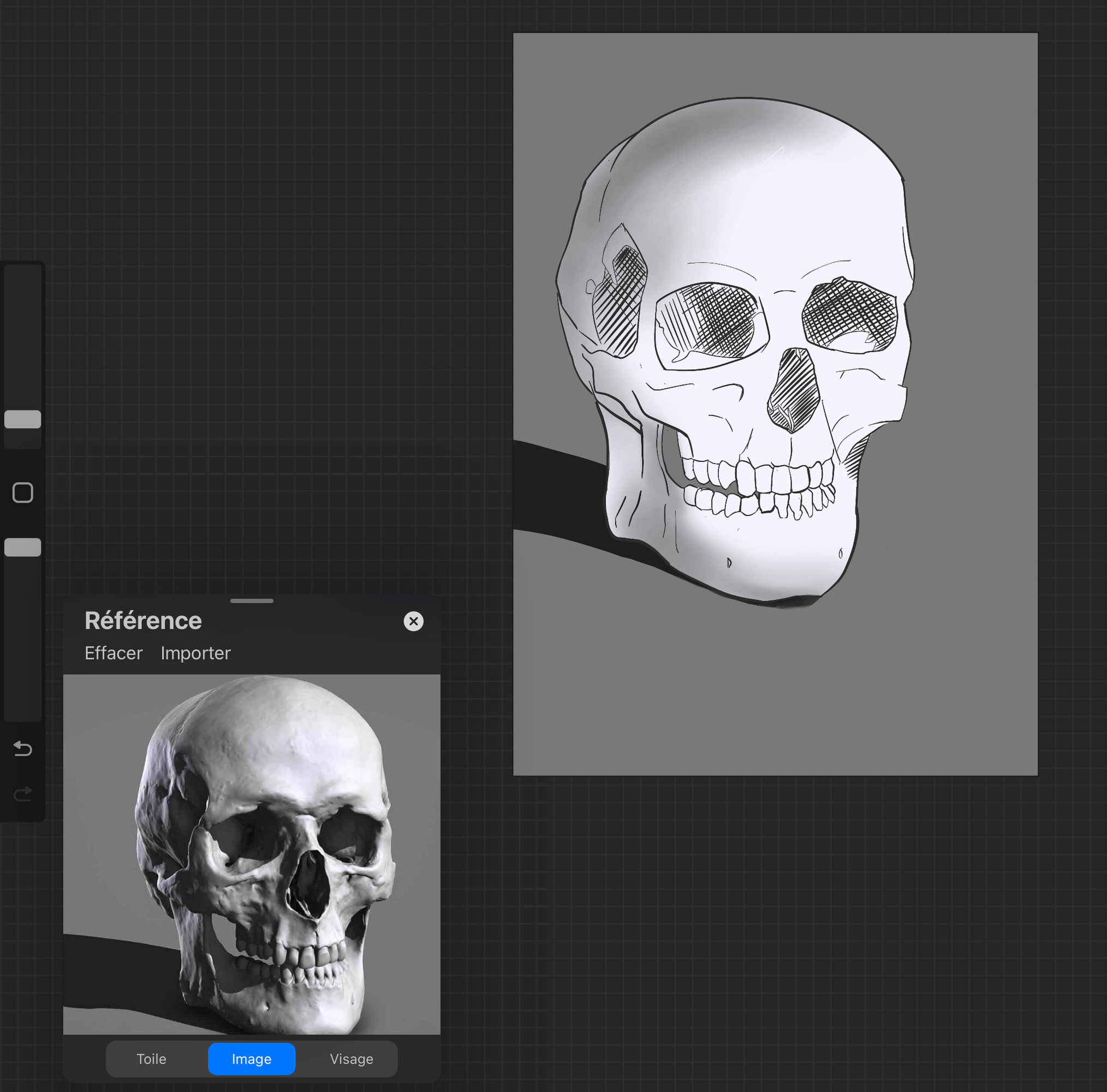
Task: Click the upper brush size slider handle
Action: click(22, 419)
